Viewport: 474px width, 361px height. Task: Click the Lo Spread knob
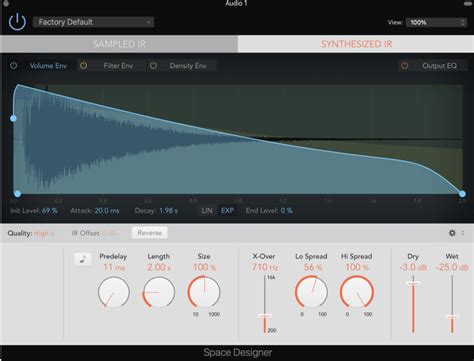[x=311, y=292]
